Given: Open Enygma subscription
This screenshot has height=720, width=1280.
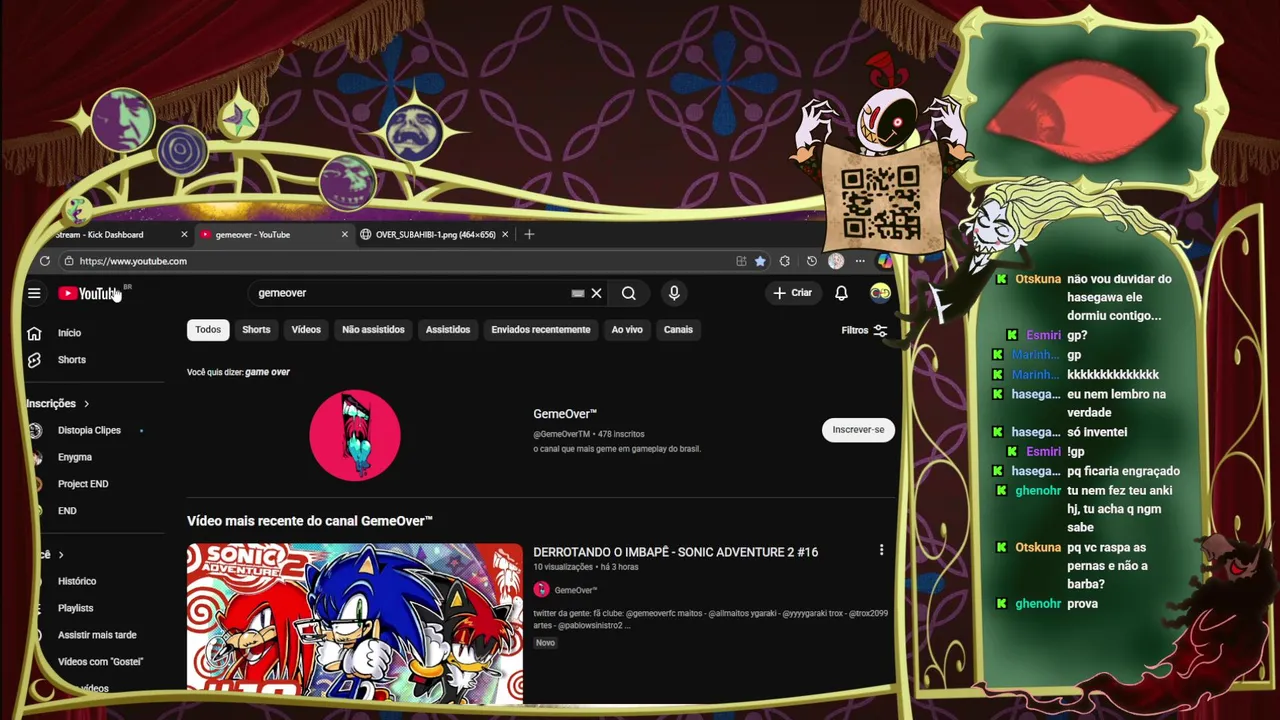Looking at the screenshot, I should [x=74, y=457].
